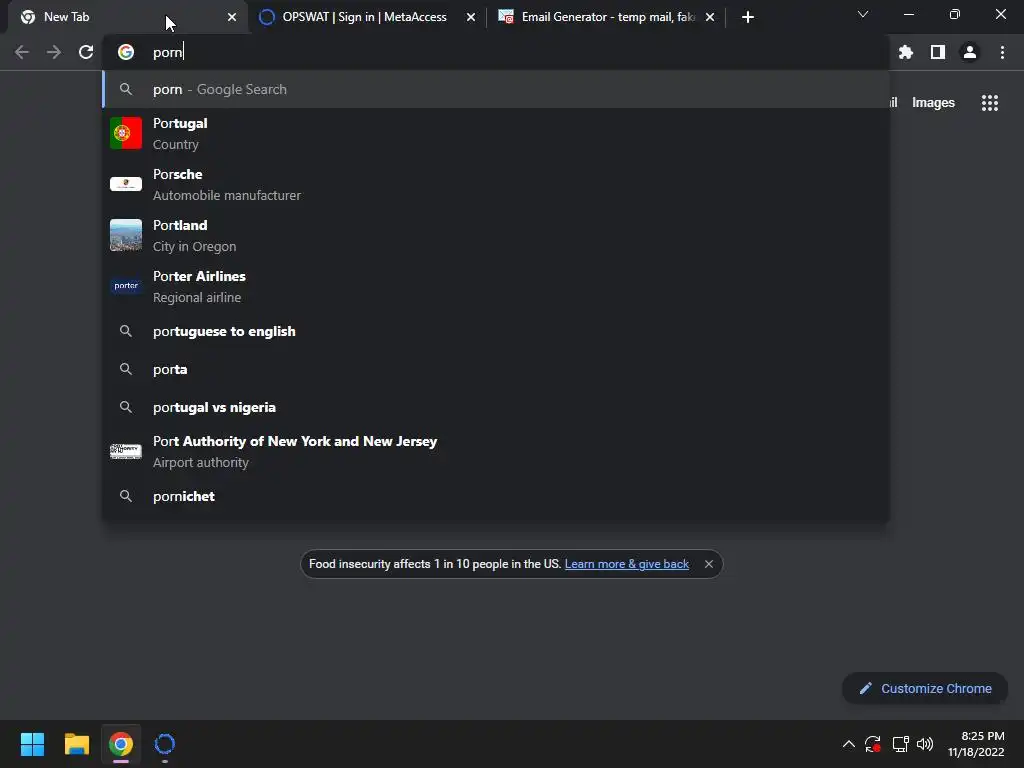
Task: Open the Extensions puzzle icon
Action: pos(905,52)
